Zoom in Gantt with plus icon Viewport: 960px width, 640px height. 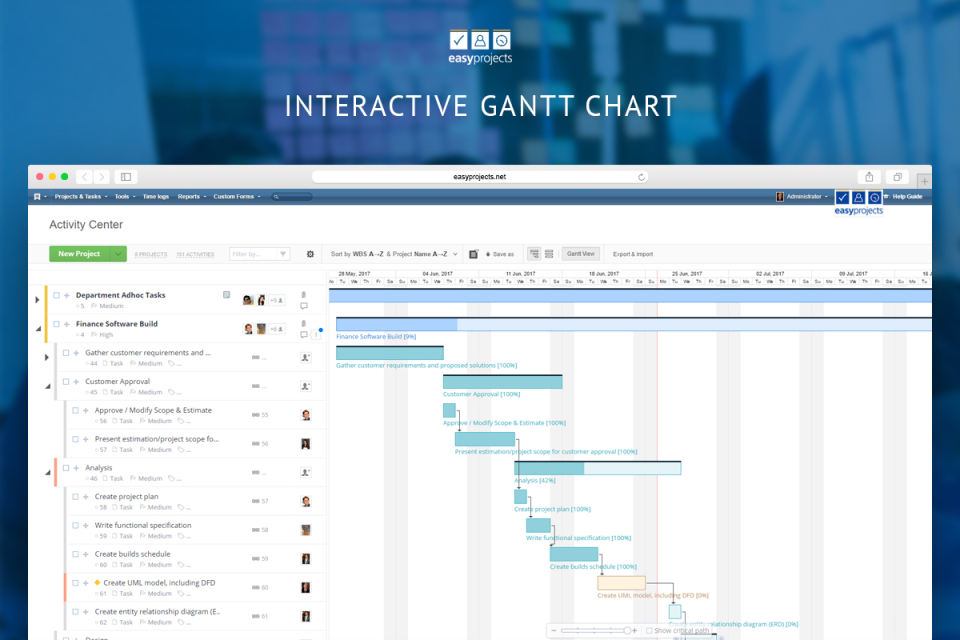(x=635, y=630)
